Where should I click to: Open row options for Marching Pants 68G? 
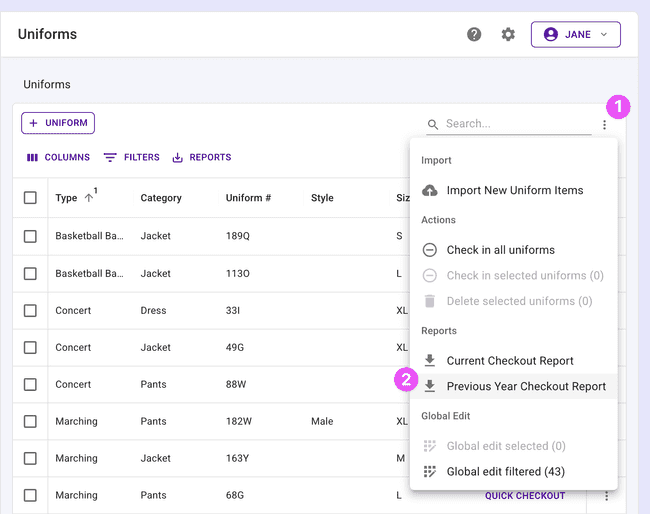pyautogui.click(x=604, y=496)
